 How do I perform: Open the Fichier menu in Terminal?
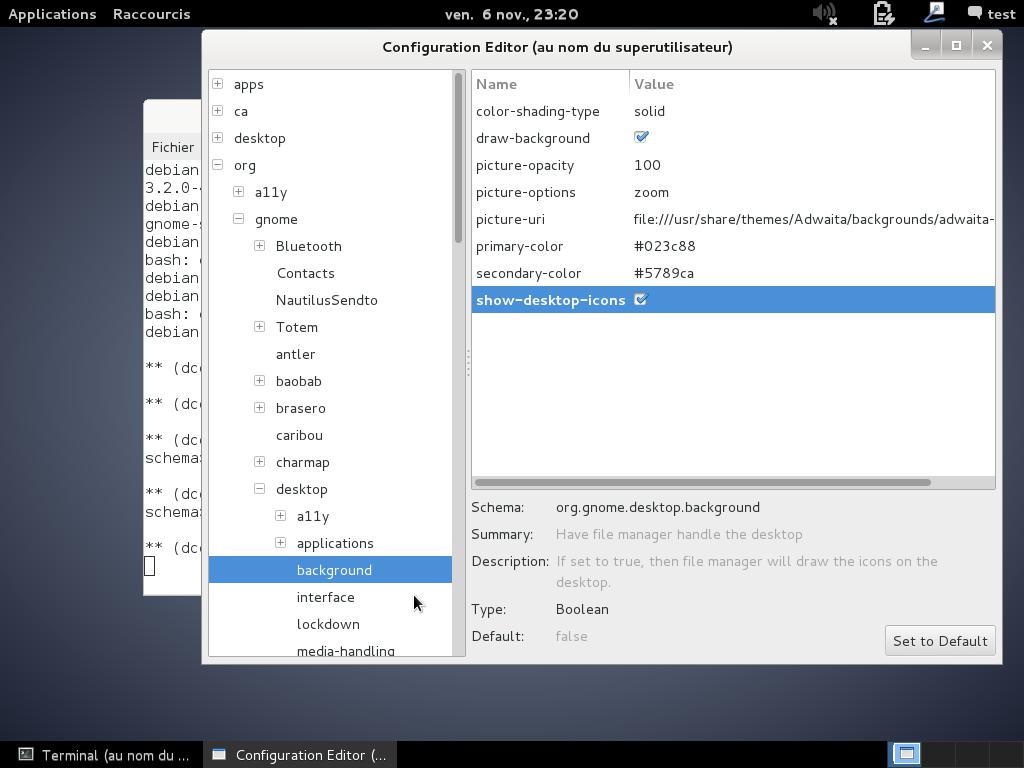tap(173, 147)
